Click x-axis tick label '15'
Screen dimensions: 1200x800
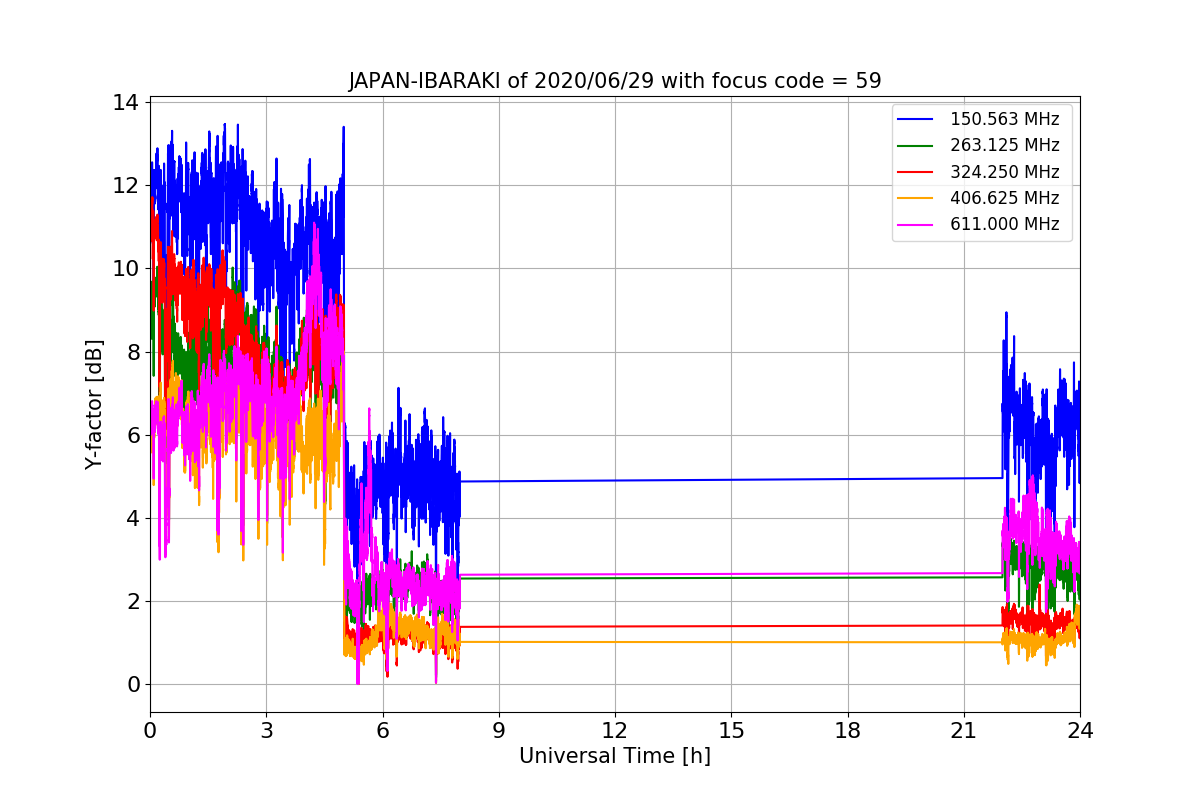[731, 730]
